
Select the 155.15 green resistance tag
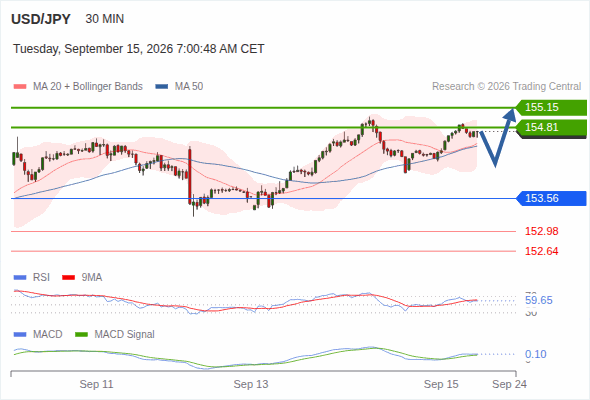coord(551,108)
